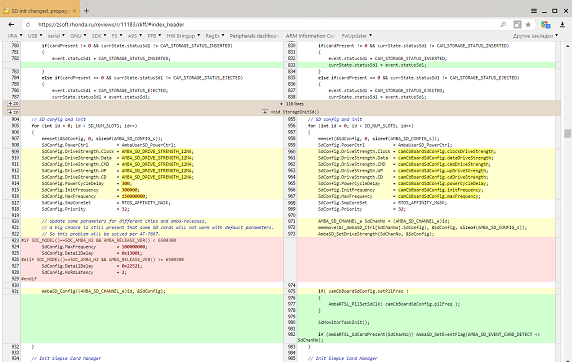This screenshot has width=572, height=362.
Task: Select the 'SD init changed, propaga' tab
Action: (x=40, y=11)
